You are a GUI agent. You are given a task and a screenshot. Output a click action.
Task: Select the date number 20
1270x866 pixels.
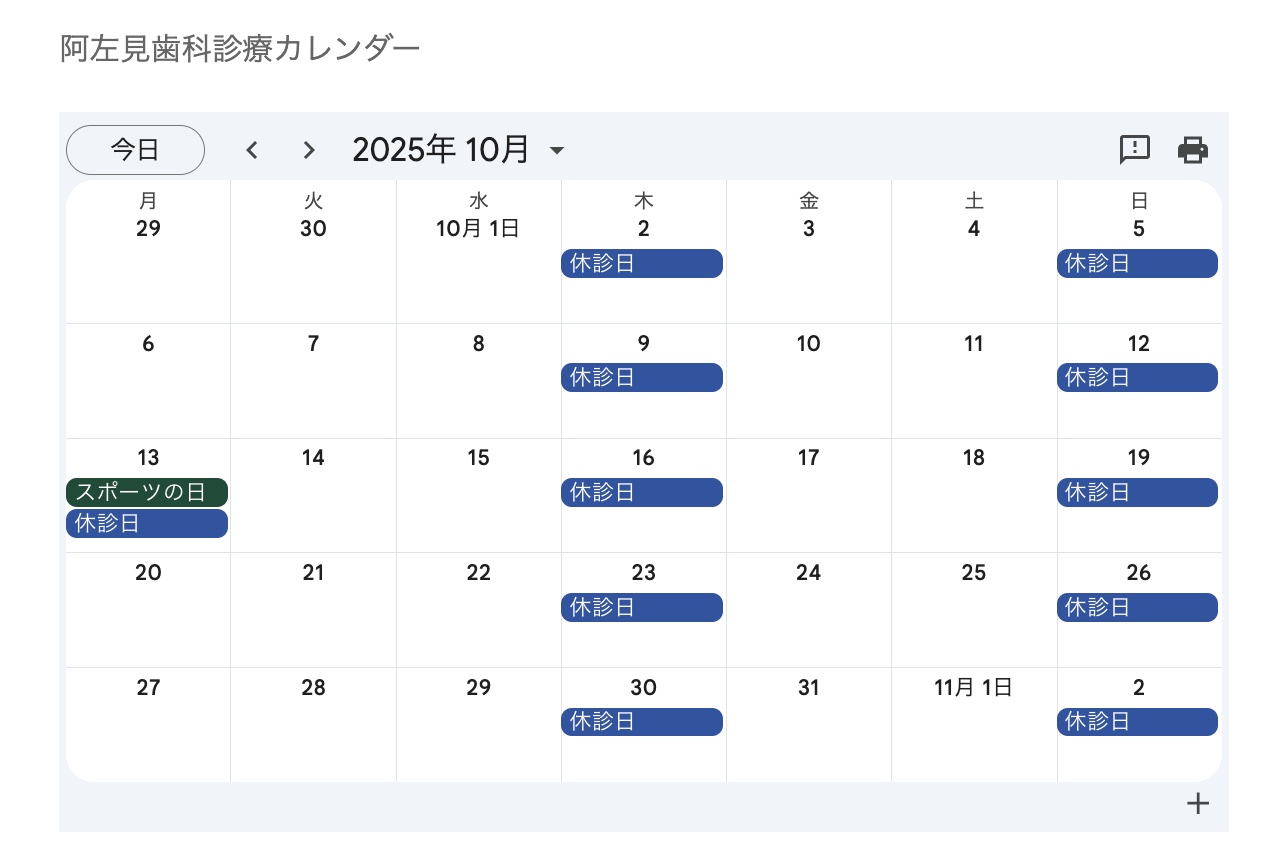[148, 573]
